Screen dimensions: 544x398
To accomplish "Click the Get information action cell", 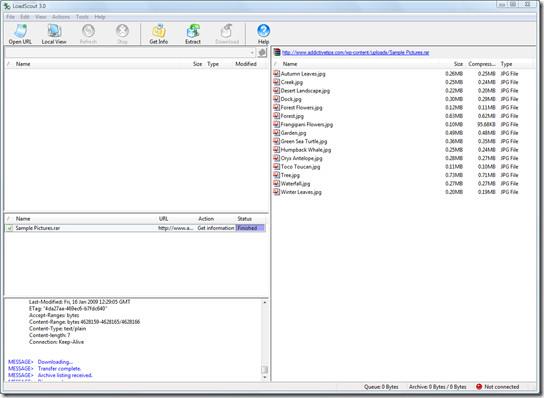I will [215, 228].
